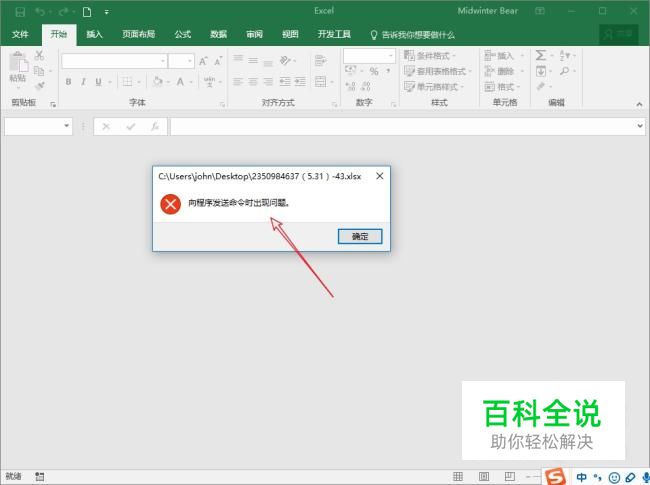Switch to the 视图 ribbon tab

[290, 34]
